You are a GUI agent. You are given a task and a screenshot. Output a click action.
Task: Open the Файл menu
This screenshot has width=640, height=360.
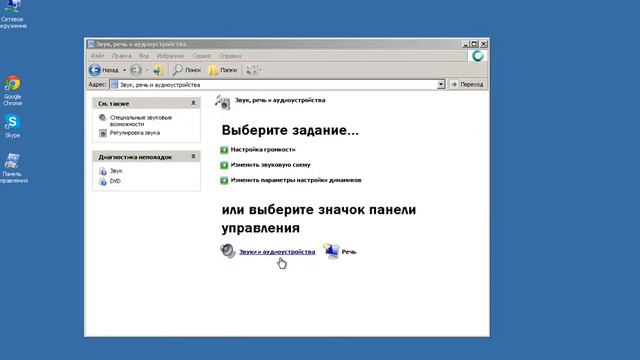tap(98, 56)
